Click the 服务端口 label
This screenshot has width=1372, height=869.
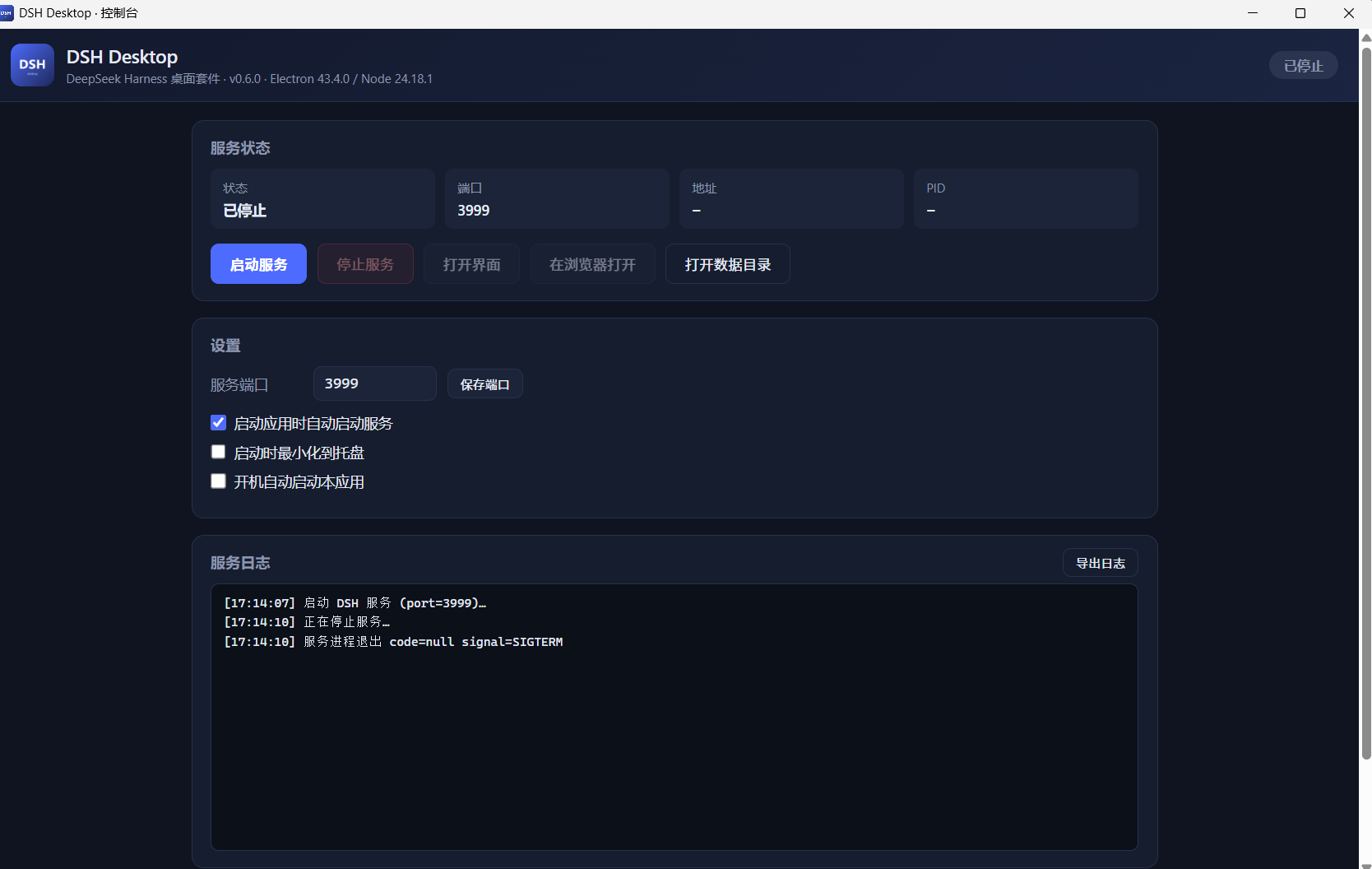point(239,384)
